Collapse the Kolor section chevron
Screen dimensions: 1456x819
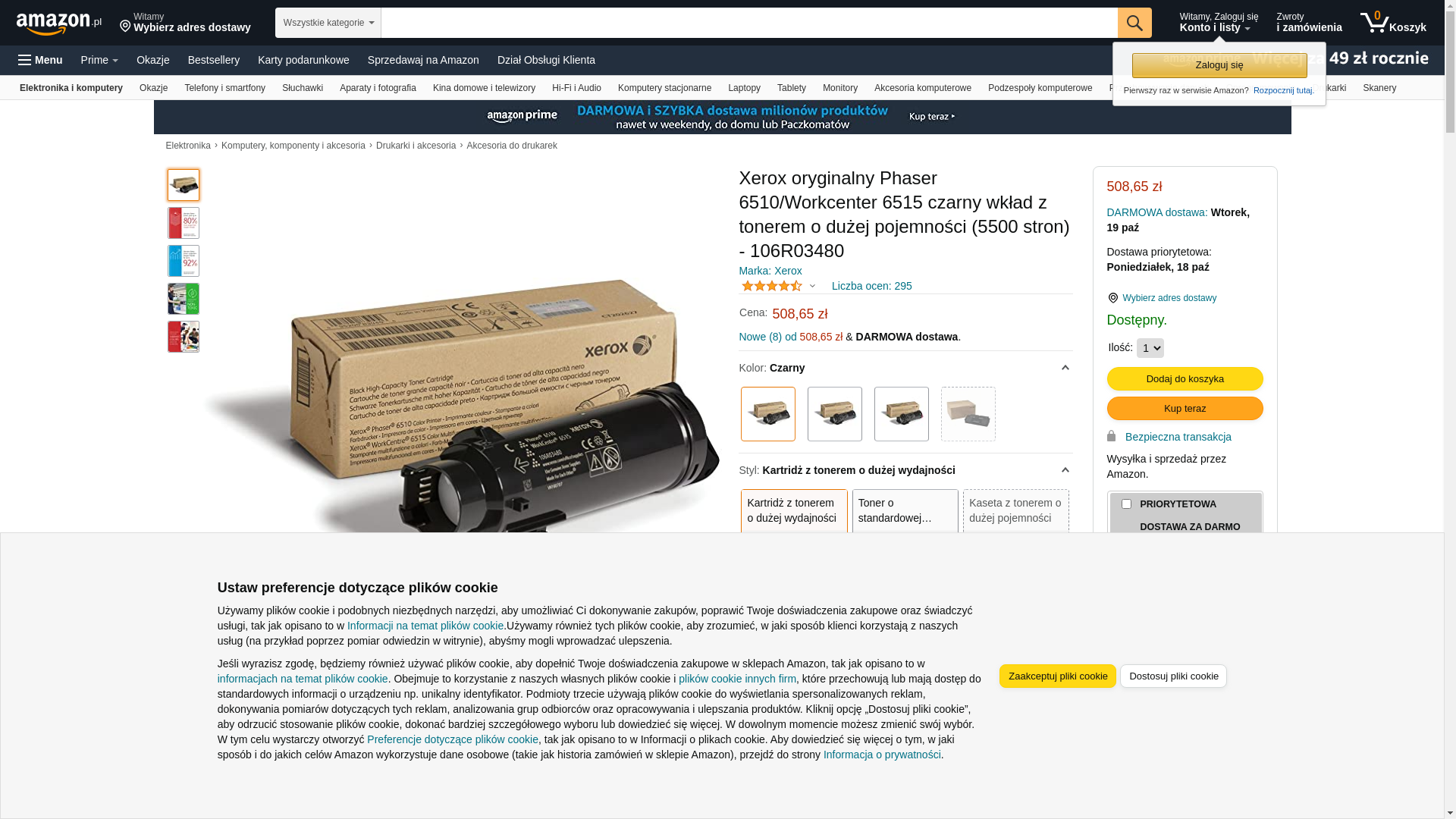coord(1065,368)
